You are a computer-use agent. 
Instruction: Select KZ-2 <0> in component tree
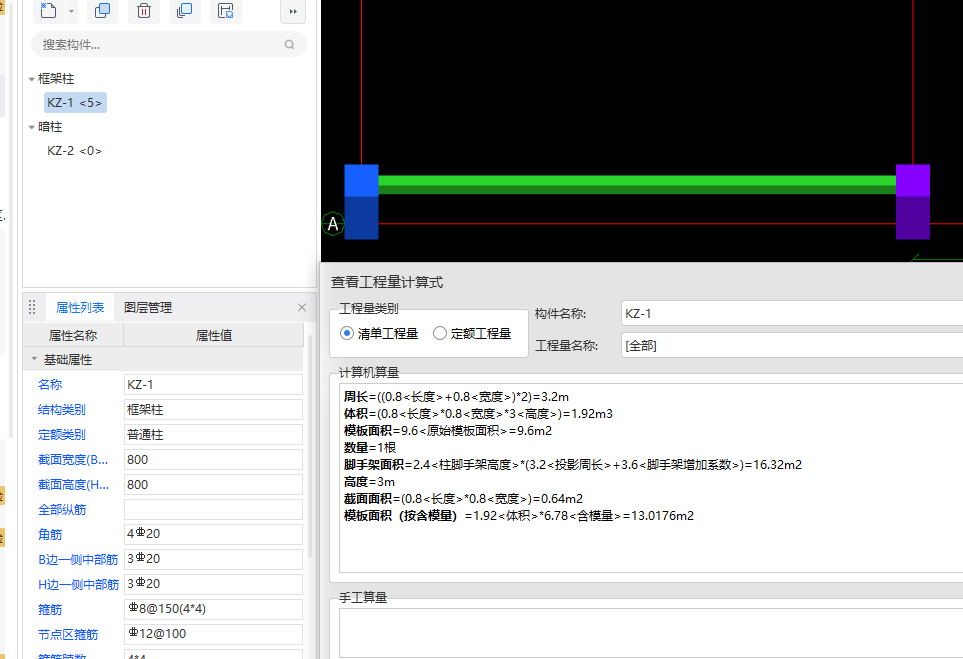tap(74, 150)
